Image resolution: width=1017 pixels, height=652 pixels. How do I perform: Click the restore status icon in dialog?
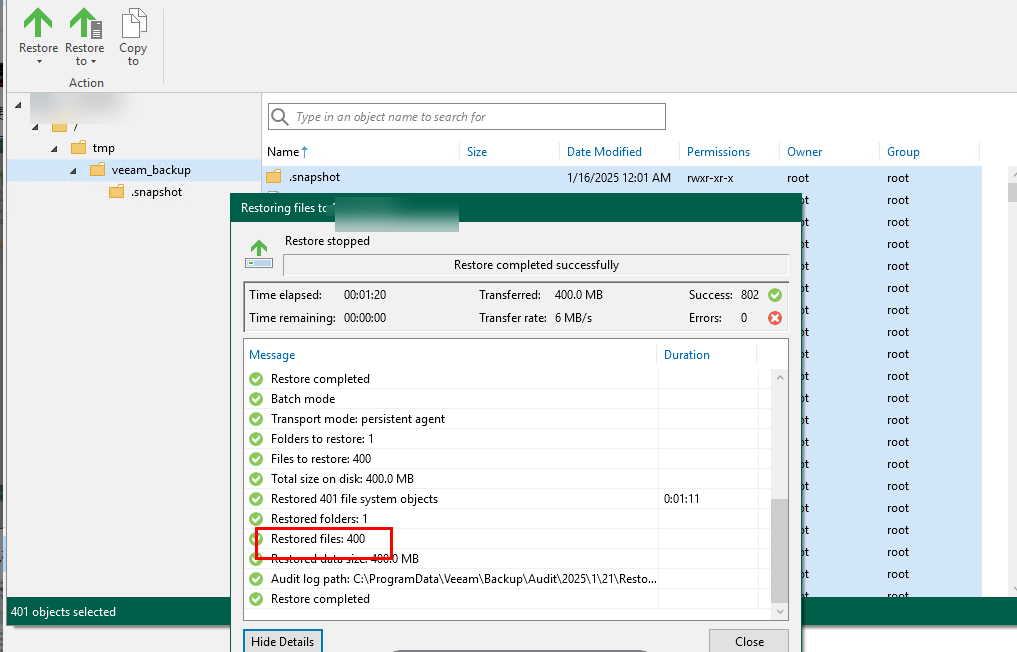coord(259,254)
